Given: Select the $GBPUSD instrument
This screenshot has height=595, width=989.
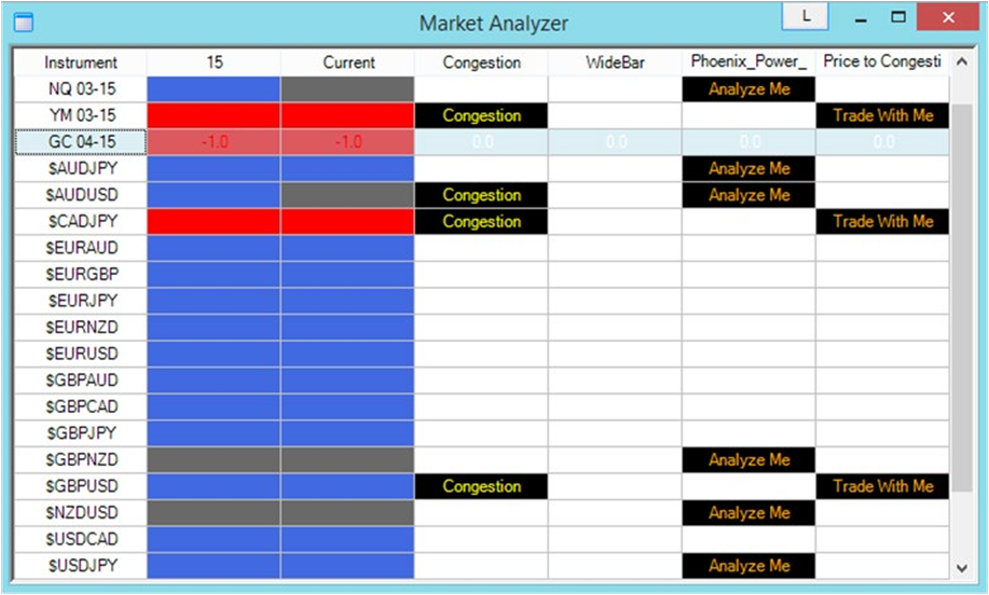Looking at the screenshot, I should point(81,486).
